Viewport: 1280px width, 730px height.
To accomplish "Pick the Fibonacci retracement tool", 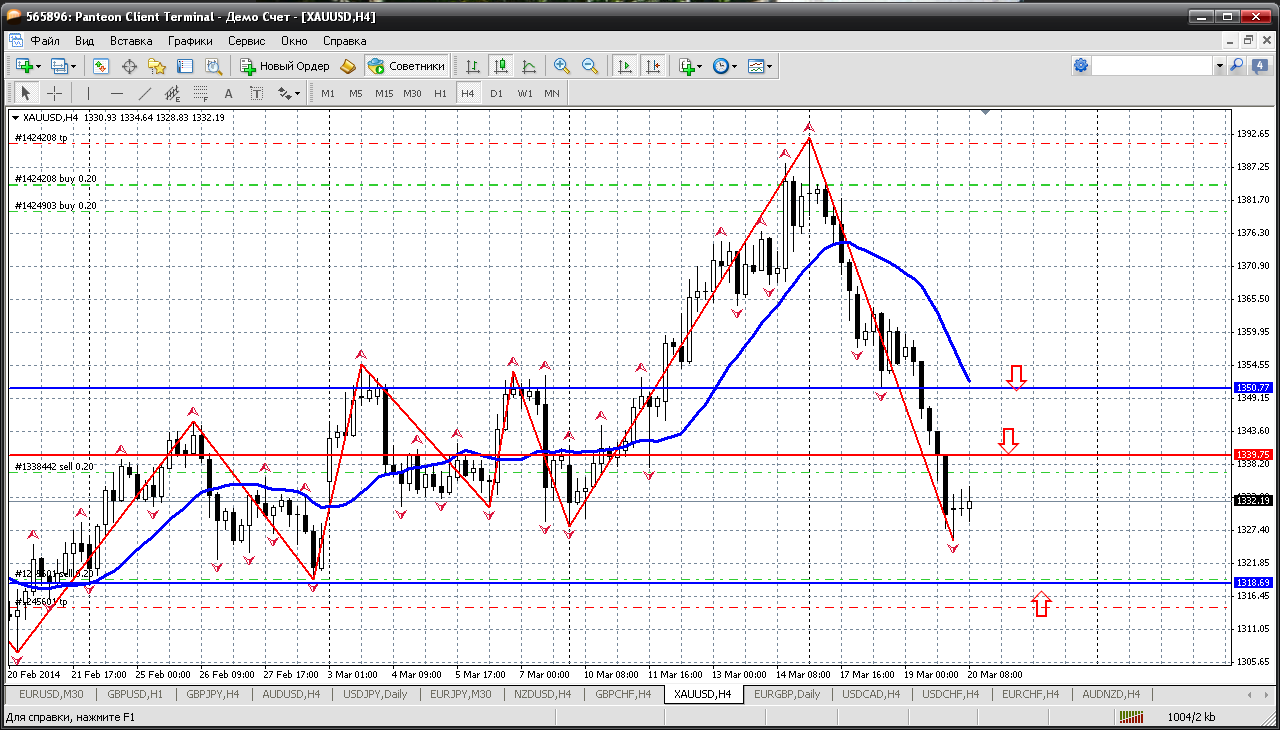I will click(x=200, y=93).
